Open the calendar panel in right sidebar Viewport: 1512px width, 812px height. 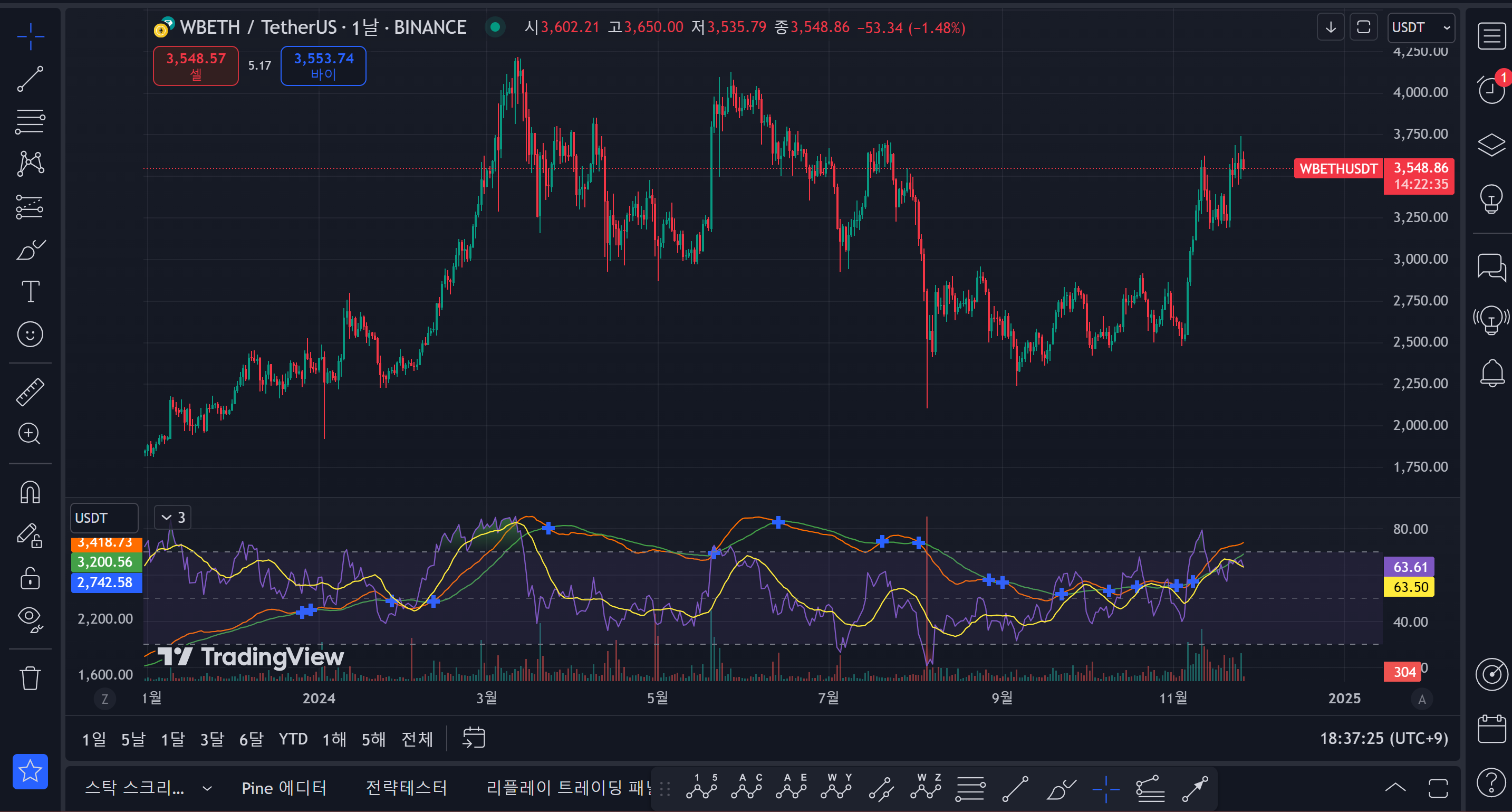[x=1491, y=729]
